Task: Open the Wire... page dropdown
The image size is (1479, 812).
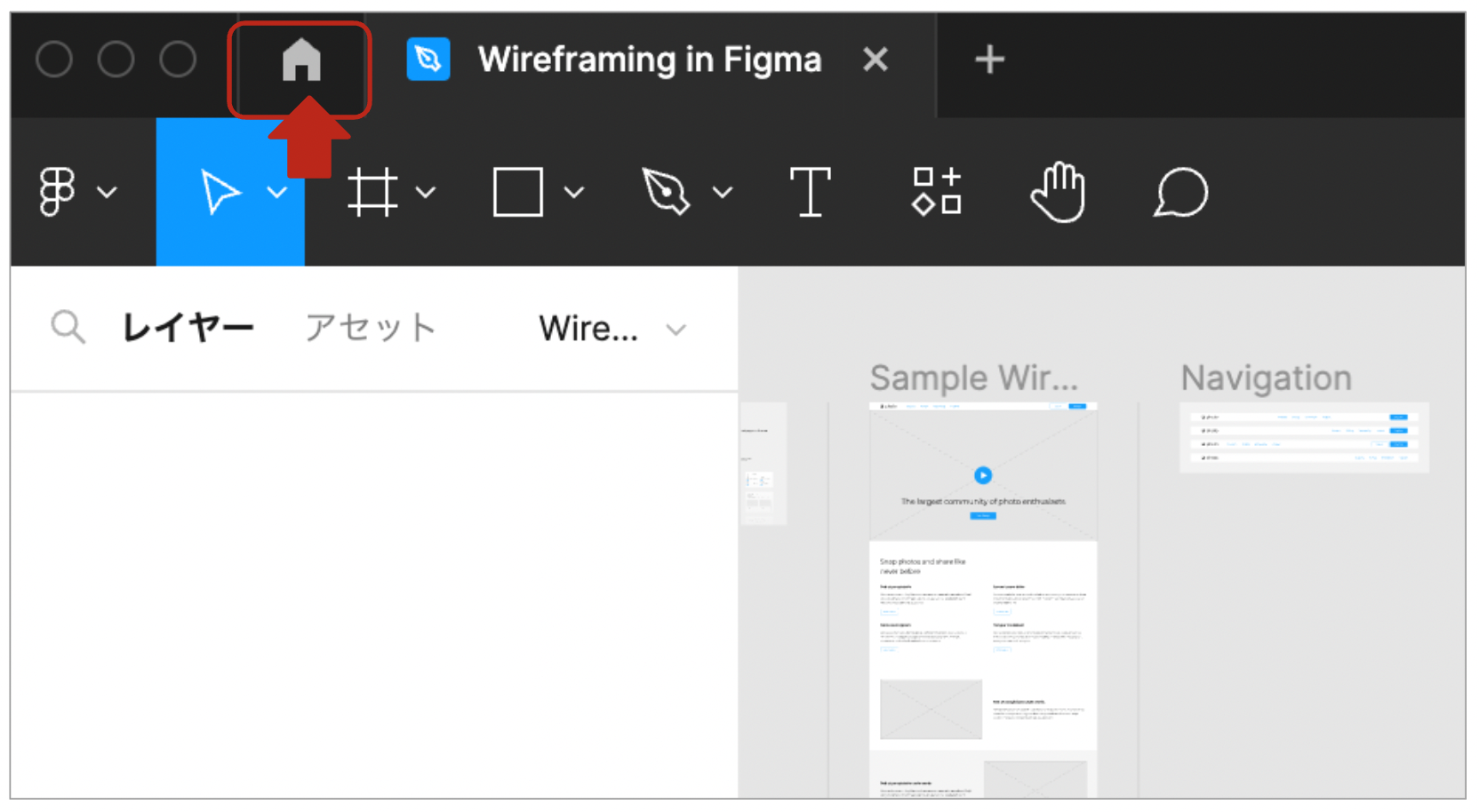Action: coord(612,330)
